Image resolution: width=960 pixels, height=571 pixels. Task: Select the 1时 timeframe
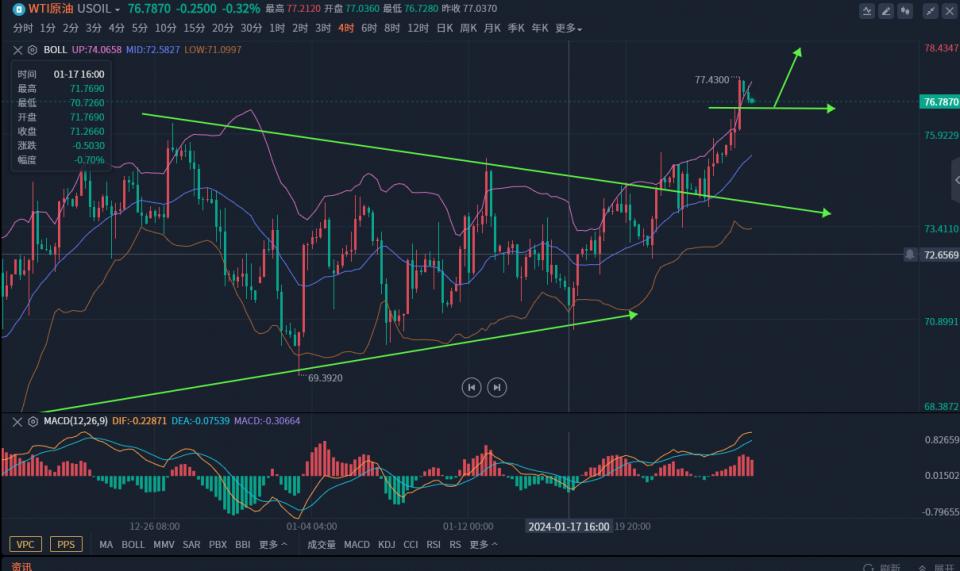click(277, 28)
